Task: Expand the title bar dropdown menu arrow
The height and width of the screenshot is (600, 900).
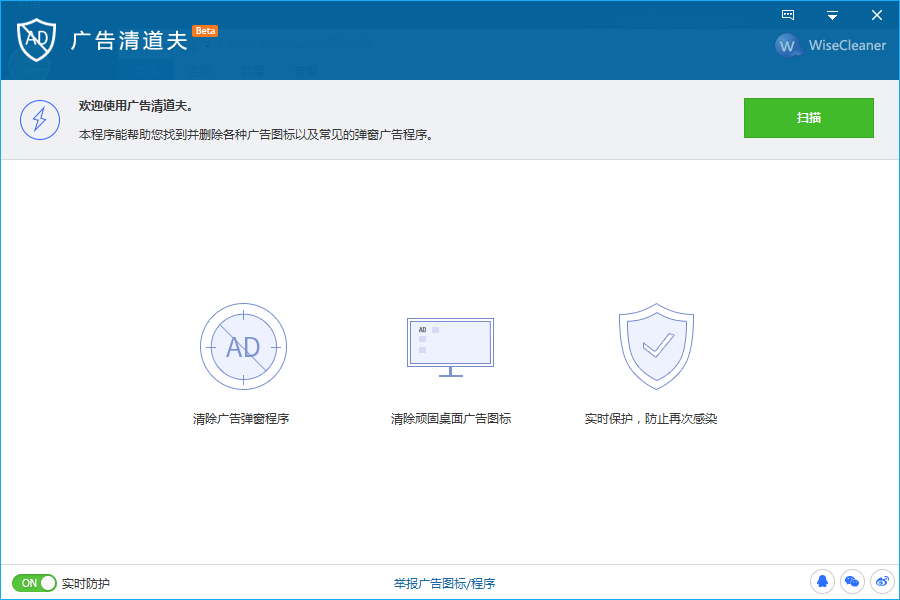Action: pyautogui.click(x=832, y=16)
